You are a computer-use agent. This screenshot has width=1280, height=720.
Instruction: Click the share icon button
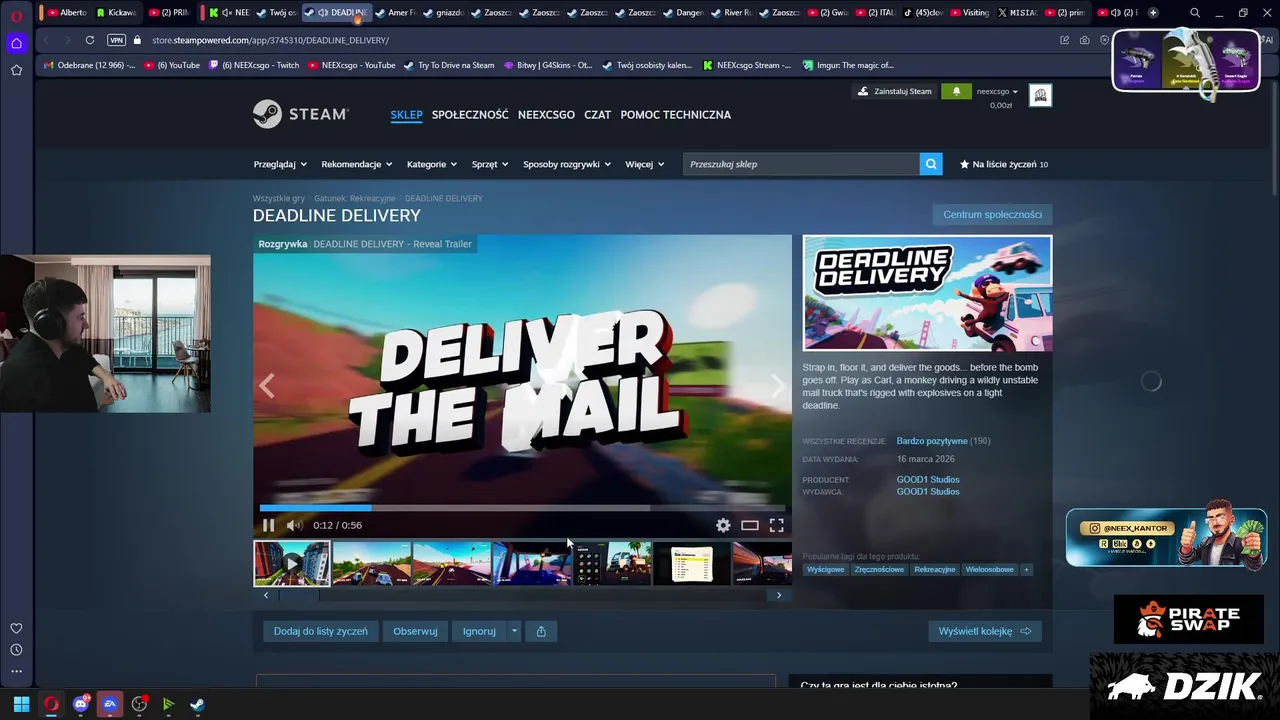tap(541, 631)
